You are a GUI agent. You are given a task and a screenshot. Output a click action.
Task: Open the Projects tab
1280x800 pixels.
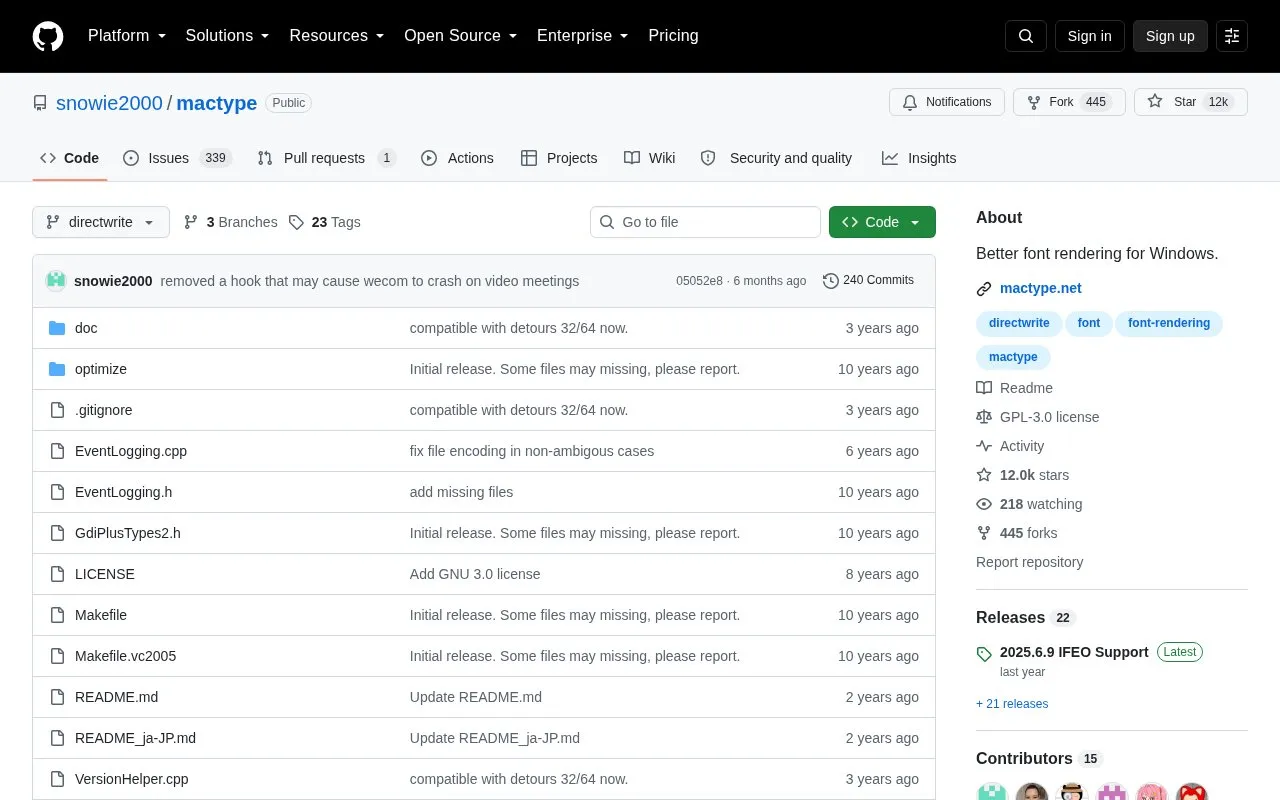click(559, 158)
